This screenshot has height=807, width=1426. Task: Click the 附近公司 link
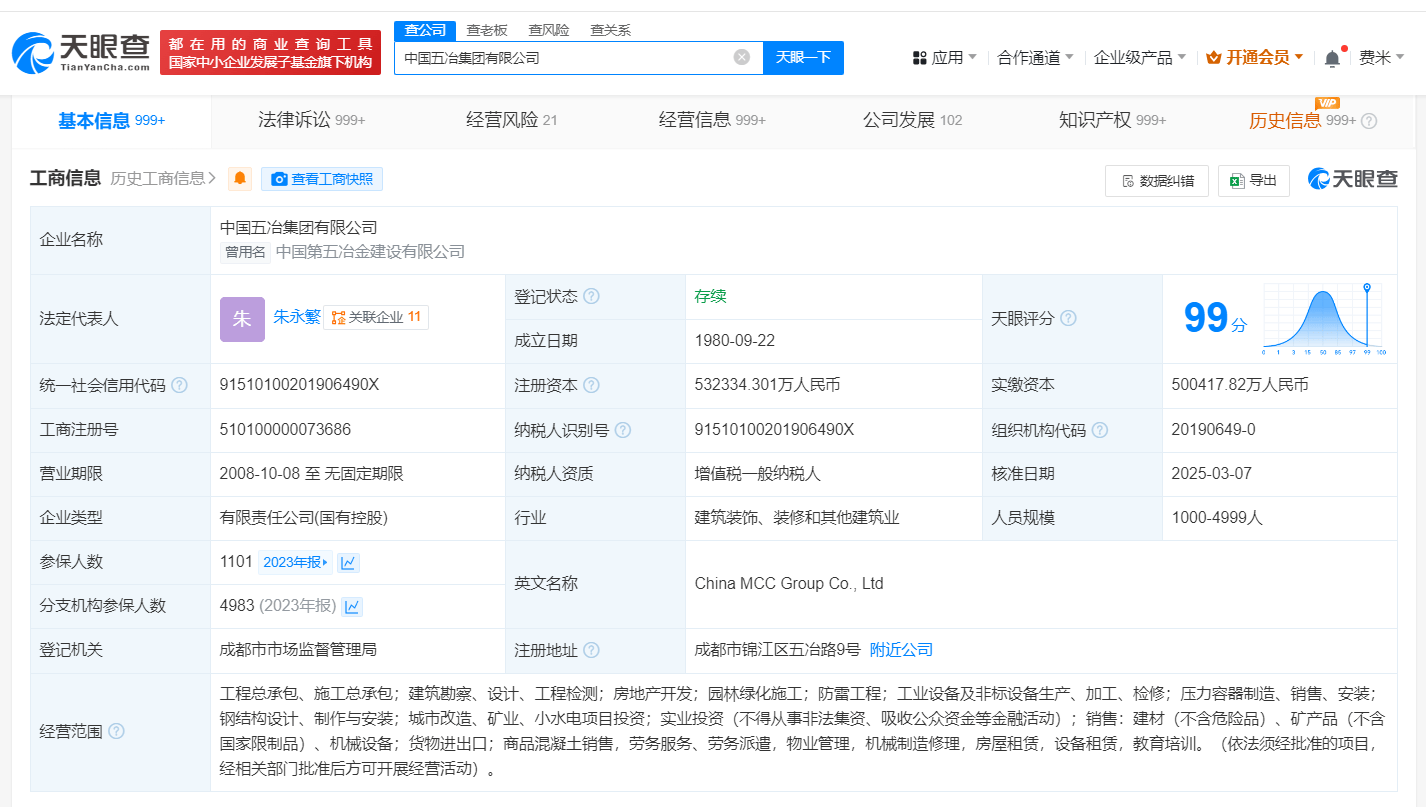point(901,650)
